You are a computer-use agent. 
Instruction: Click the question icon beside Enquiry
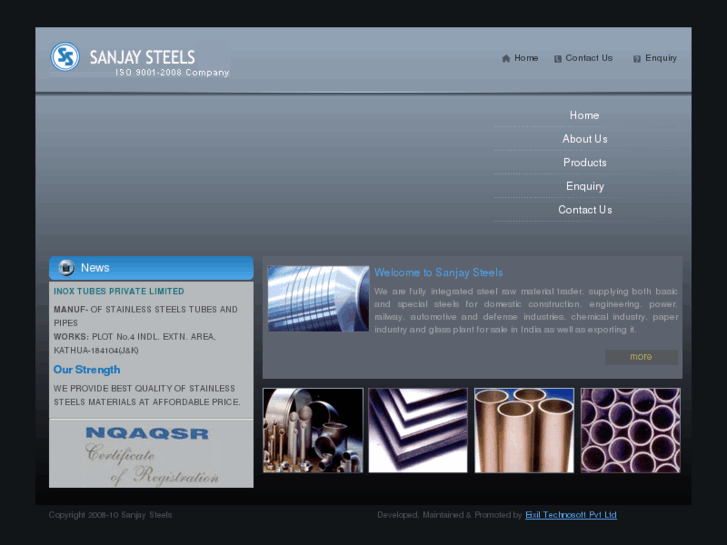tap(637, 59)
